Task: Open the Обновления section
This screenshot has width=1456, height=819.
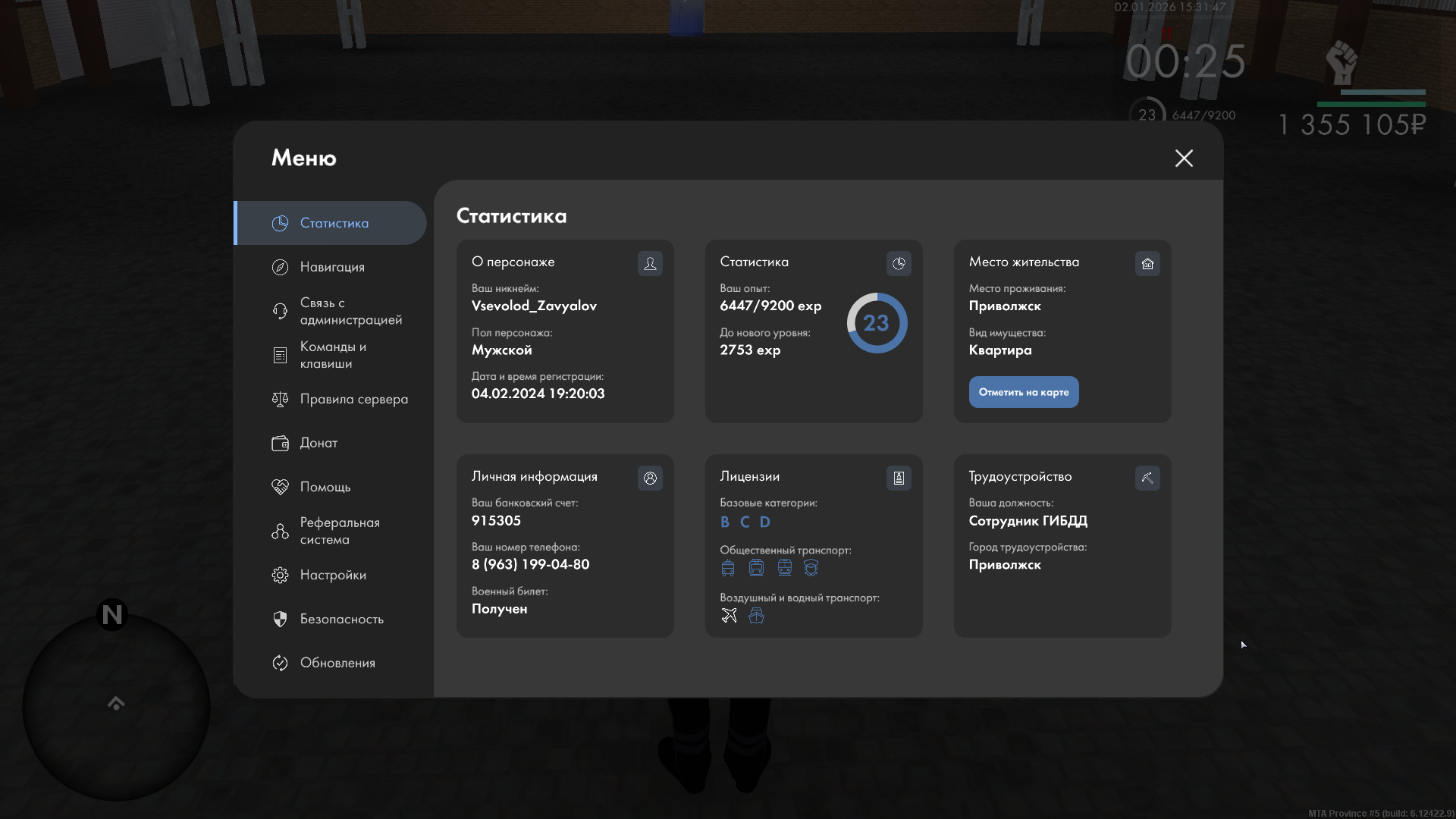Action: coord(337,663)
